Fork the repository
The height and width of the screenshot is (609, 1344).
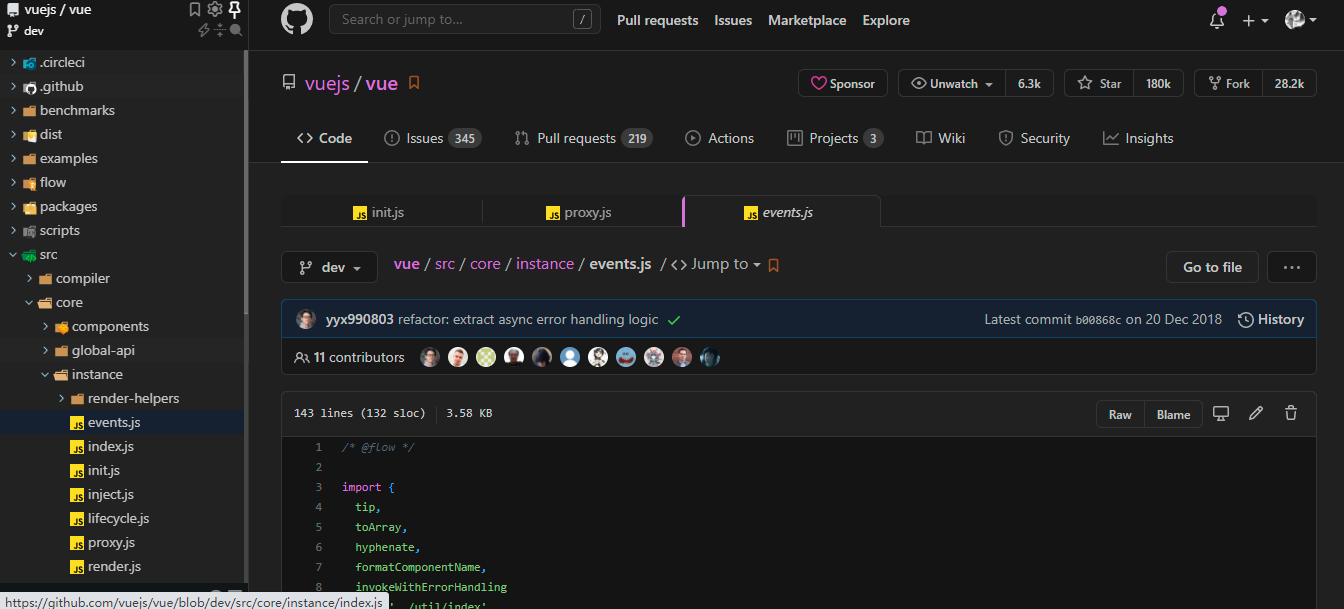click(x=1229, y=84)
